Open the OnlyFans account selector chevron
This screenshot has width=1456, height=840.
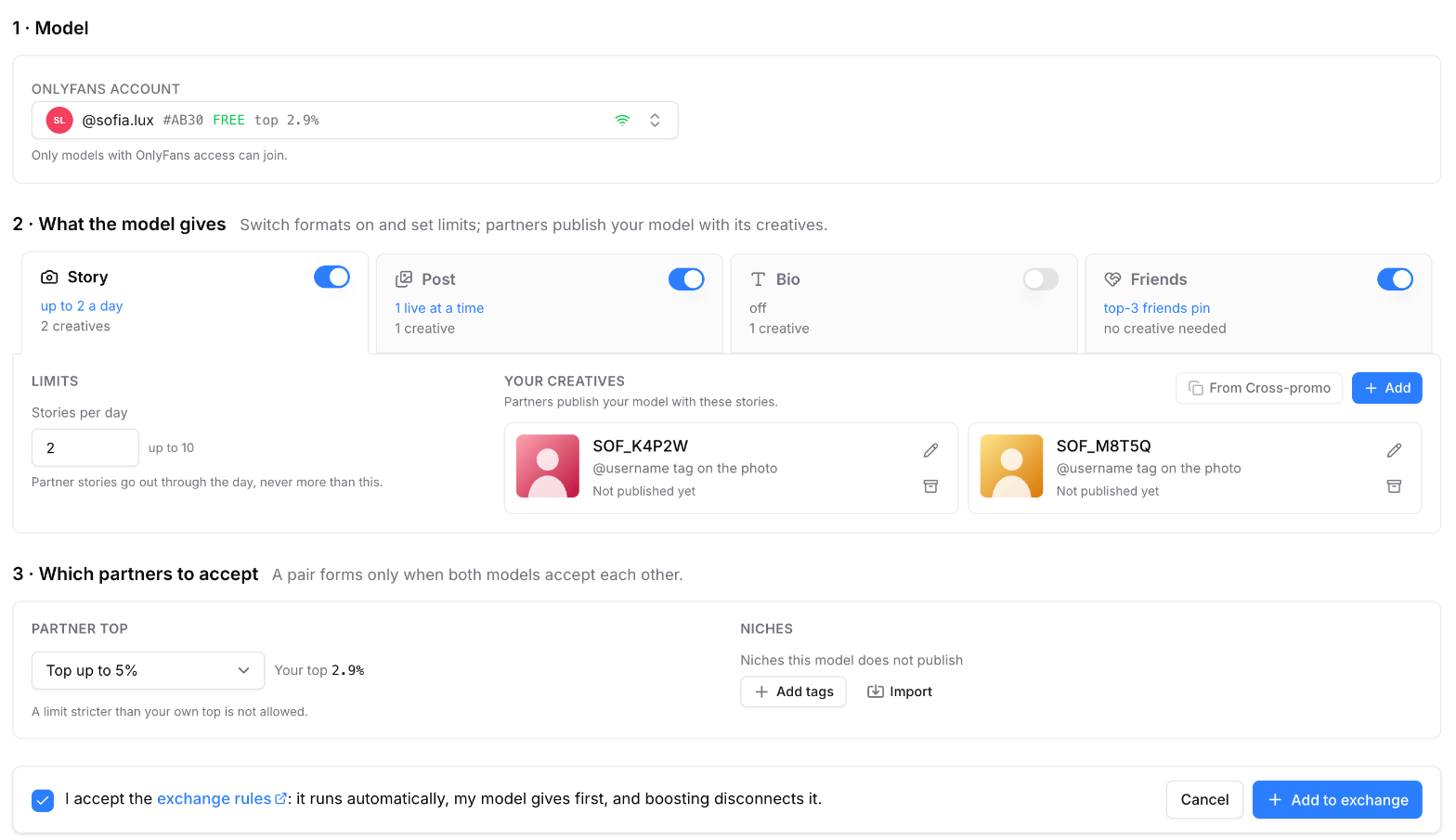click(655, 121)
